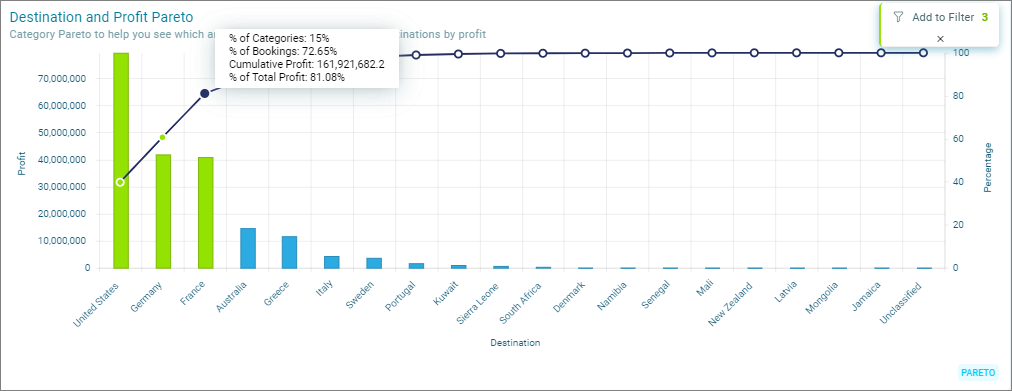Viewport: 1012px width, 391px height.
Task: Click the Sierra Leone axis label
Action: tap(478, 302)
